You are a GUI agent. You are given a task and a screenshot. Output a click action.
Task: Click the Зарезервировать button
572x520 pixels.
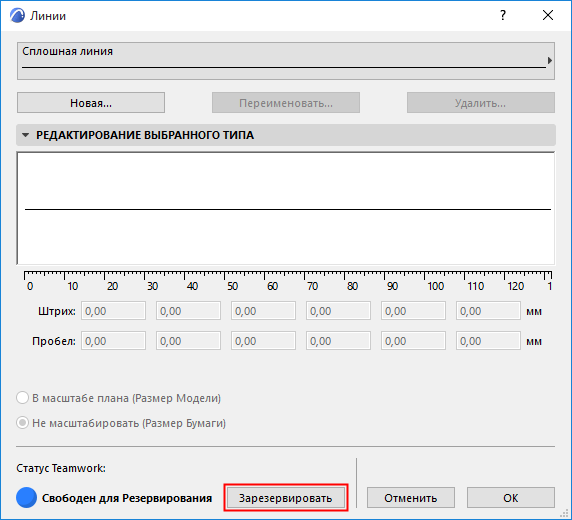pos(286,498)
